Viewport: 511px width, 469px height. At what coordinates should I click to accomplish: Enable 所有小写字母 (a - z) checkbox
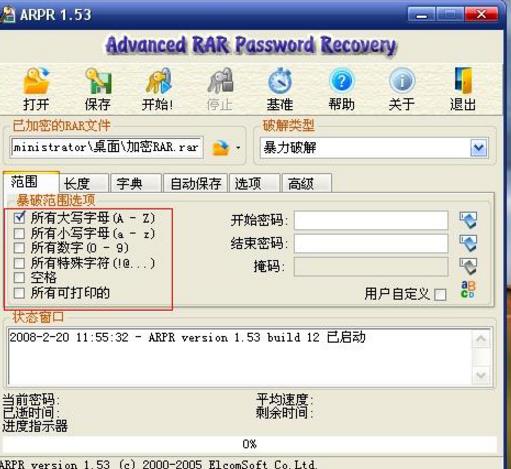[19, 233]
